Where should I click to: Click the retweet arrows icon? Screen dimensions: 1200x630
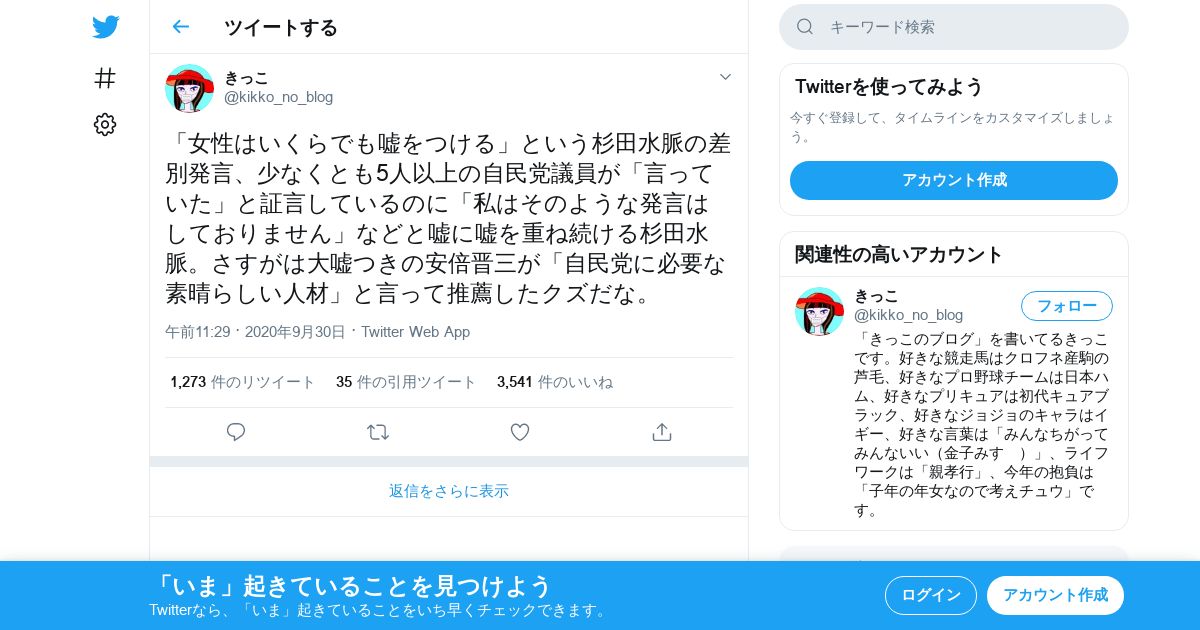pyautogui.click(x=378, y=432)
